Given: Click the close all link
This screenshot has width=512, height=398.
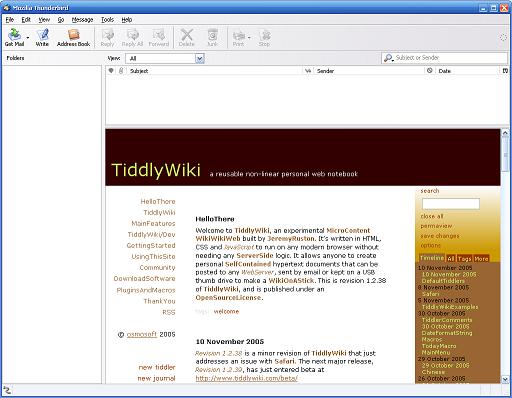Looking at the screenshot, I should tap(432, 216).
